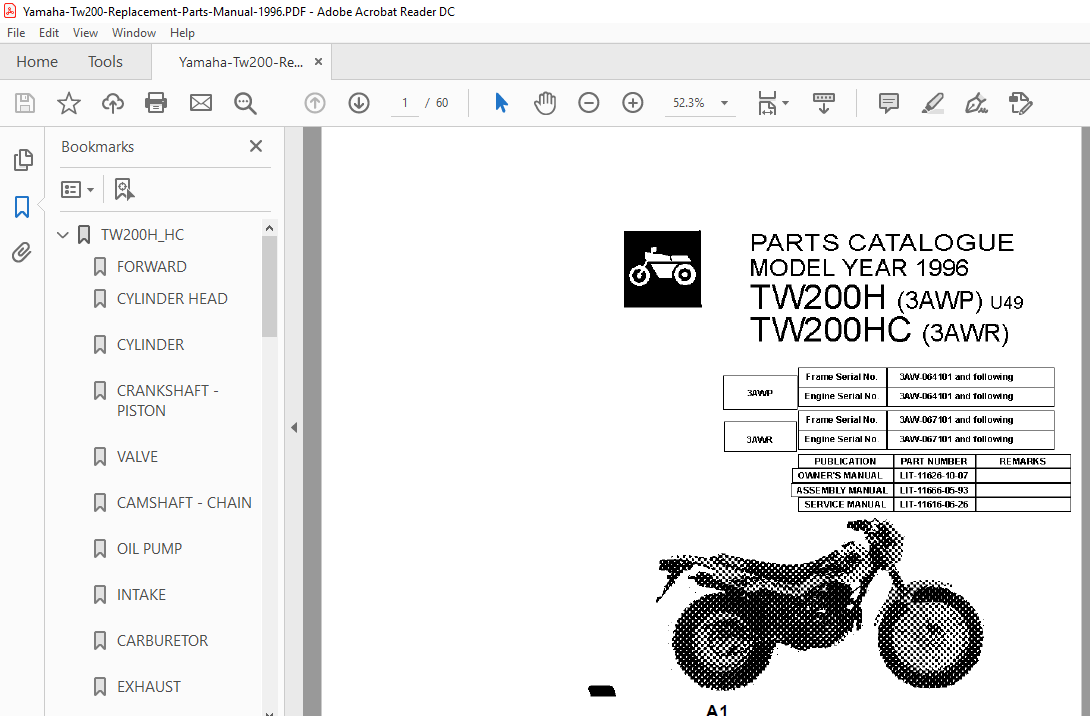Open the Edit menu
This screenshot has height=716, width=1090.
tap(49, 33)
